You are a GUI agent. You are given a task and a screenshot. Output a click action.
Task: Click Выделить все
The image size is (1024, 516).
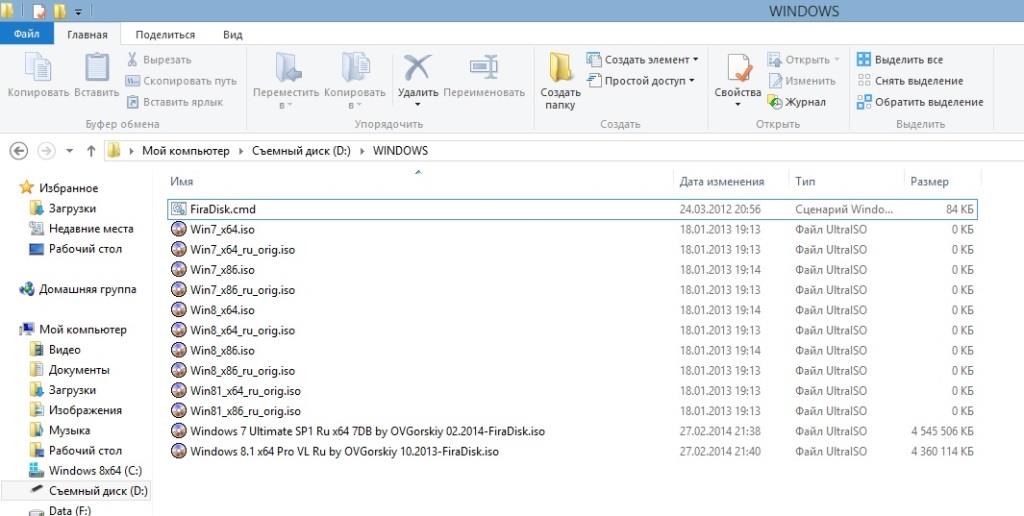click(x=900, y=59)
